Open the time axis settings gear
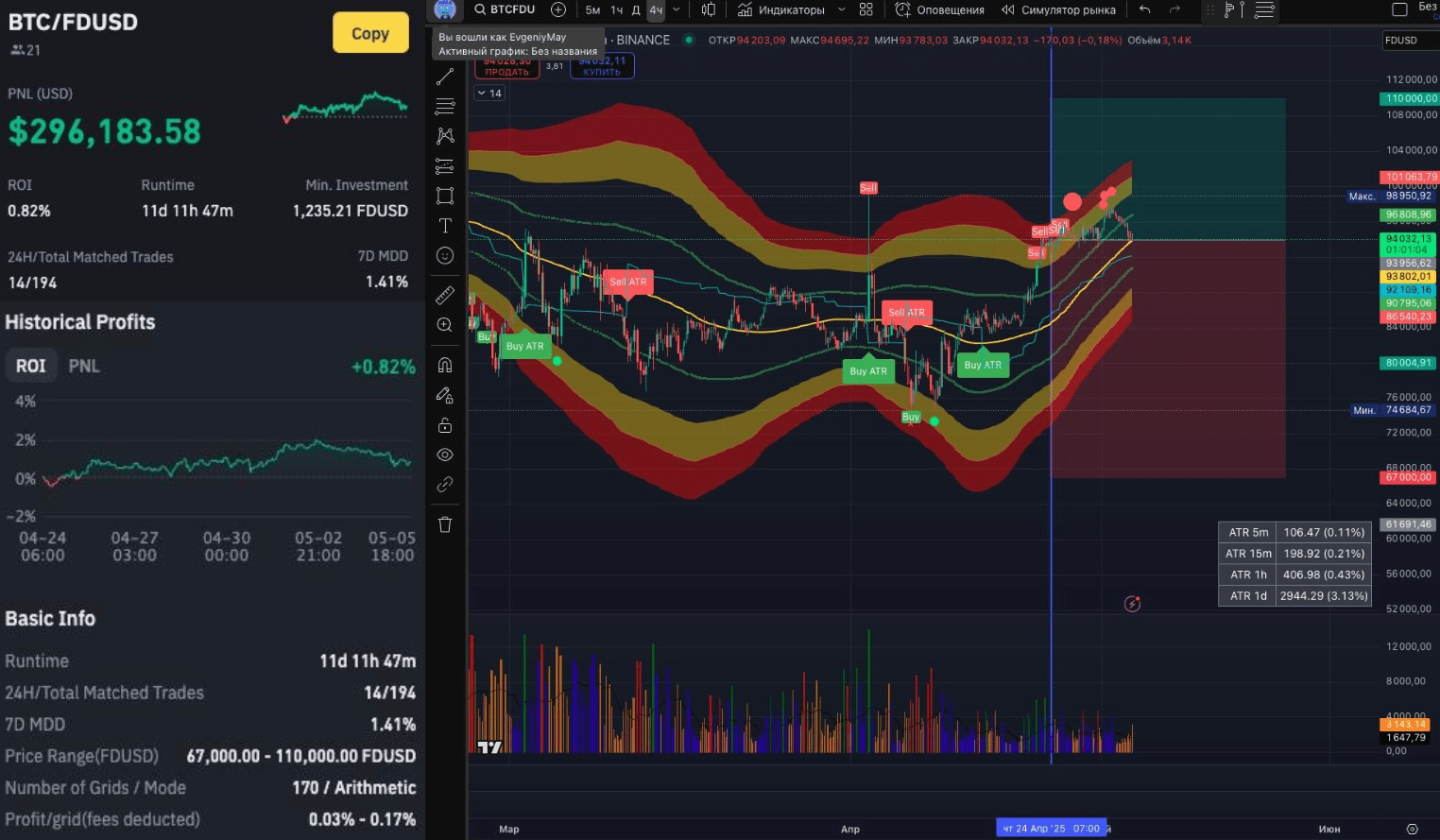The width and height of the screenshot is (1440, 840). pos(1412,829)
